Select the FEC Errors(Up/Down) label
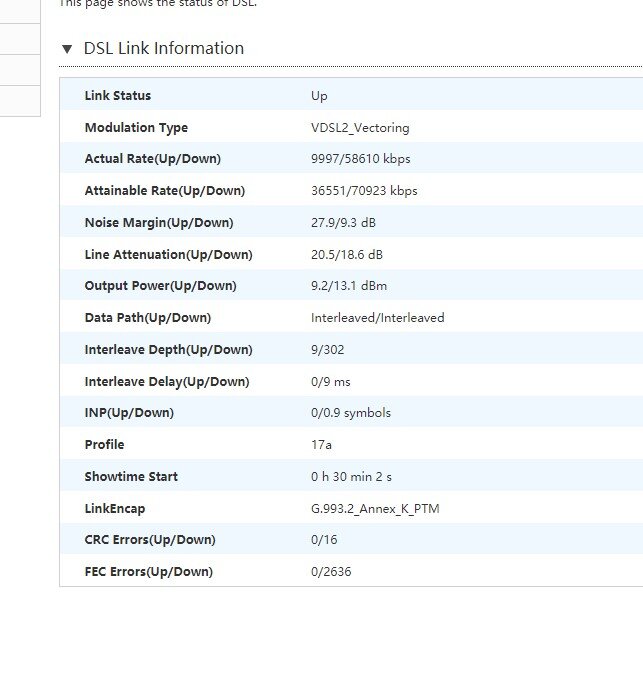 (x=149, y=572)
